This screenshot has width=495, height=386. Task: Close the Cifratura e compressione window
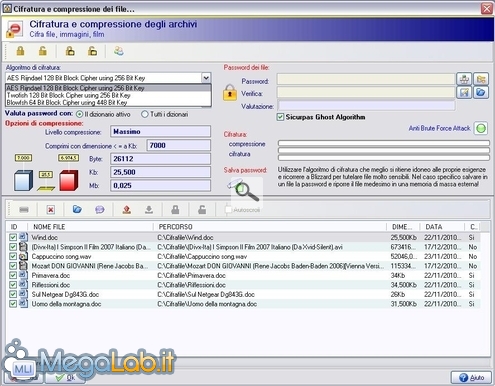[x=487, y=8]
